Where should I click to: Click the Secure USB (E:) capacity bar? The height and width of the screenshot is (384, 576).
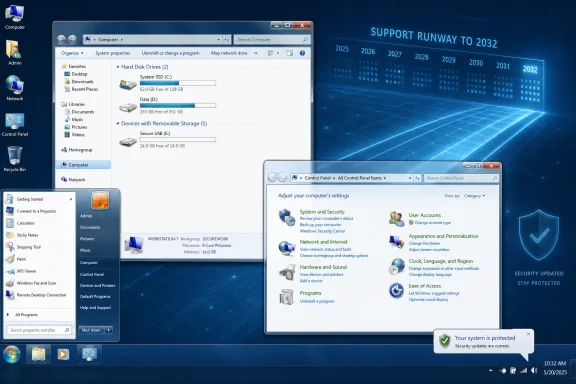pyautogui.click(x=178, y=140)
